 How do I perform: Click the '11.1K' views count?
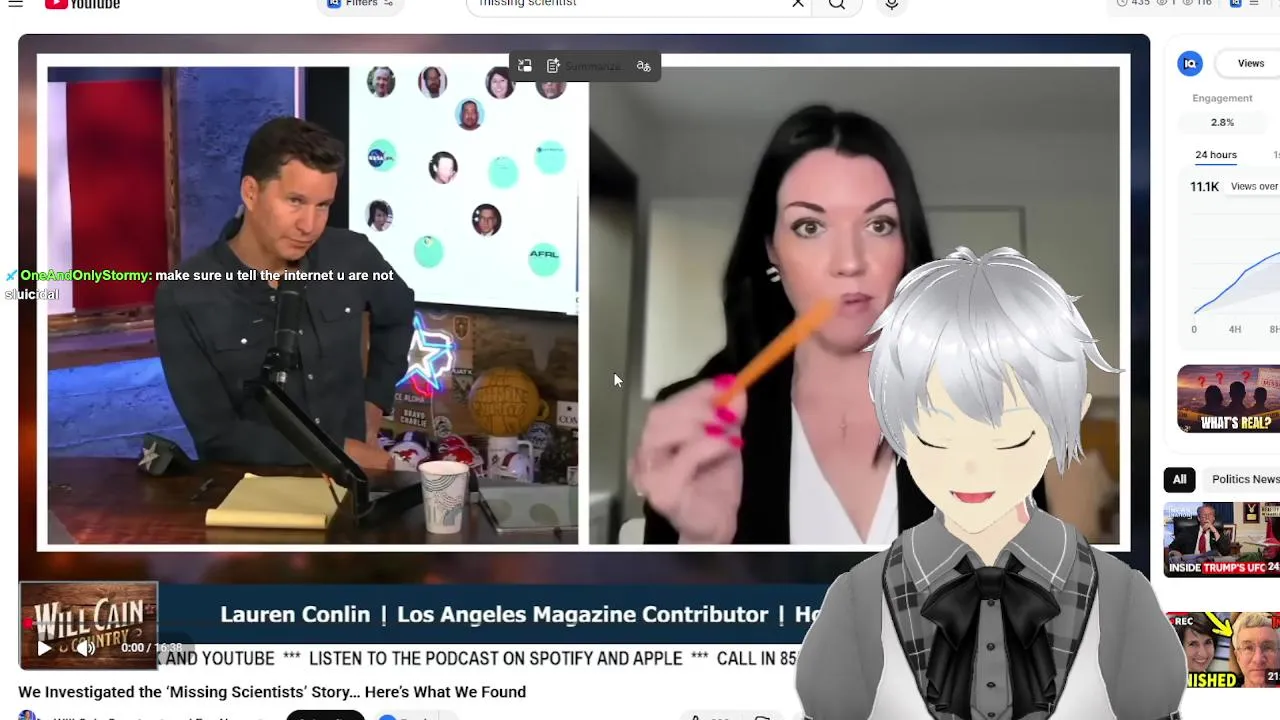click(x=1204, y=187)
